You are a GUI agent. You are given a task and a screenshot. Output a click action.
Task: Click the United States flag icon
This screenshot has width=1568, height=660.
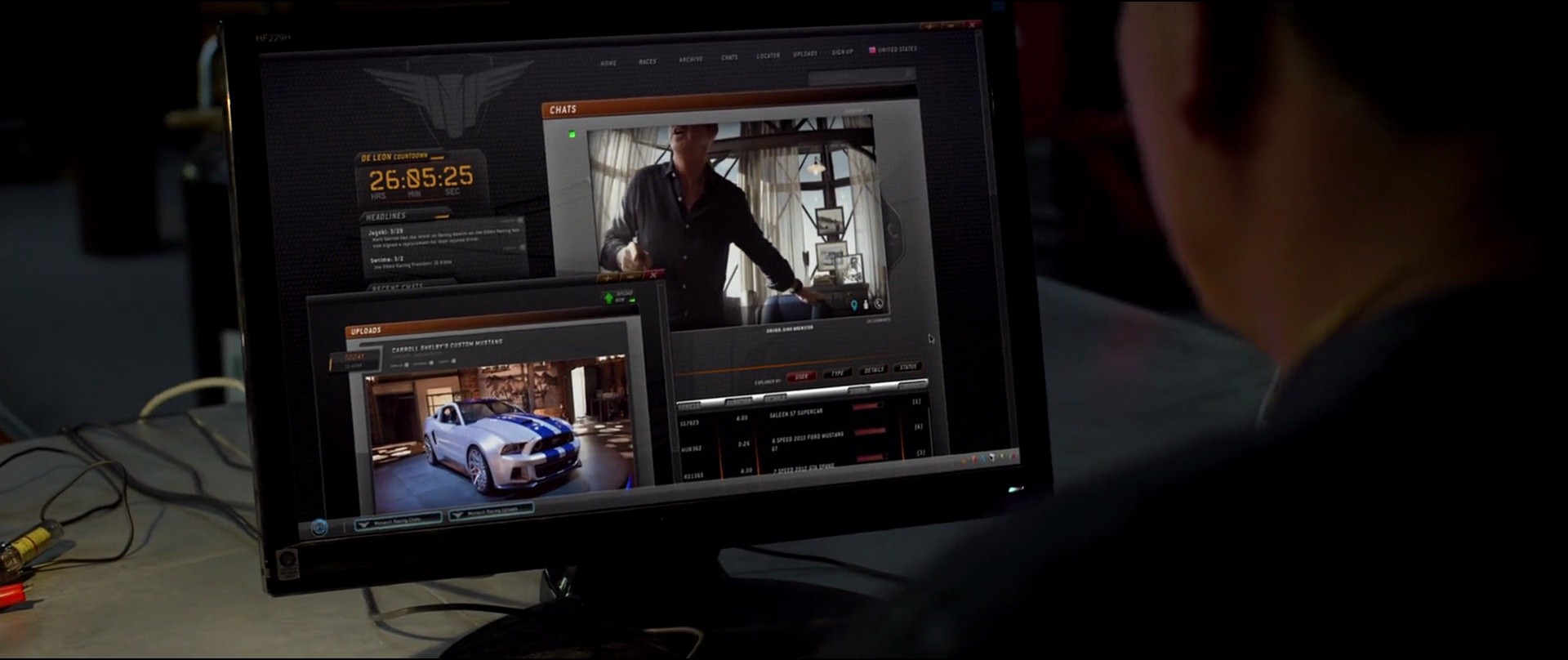872,50
